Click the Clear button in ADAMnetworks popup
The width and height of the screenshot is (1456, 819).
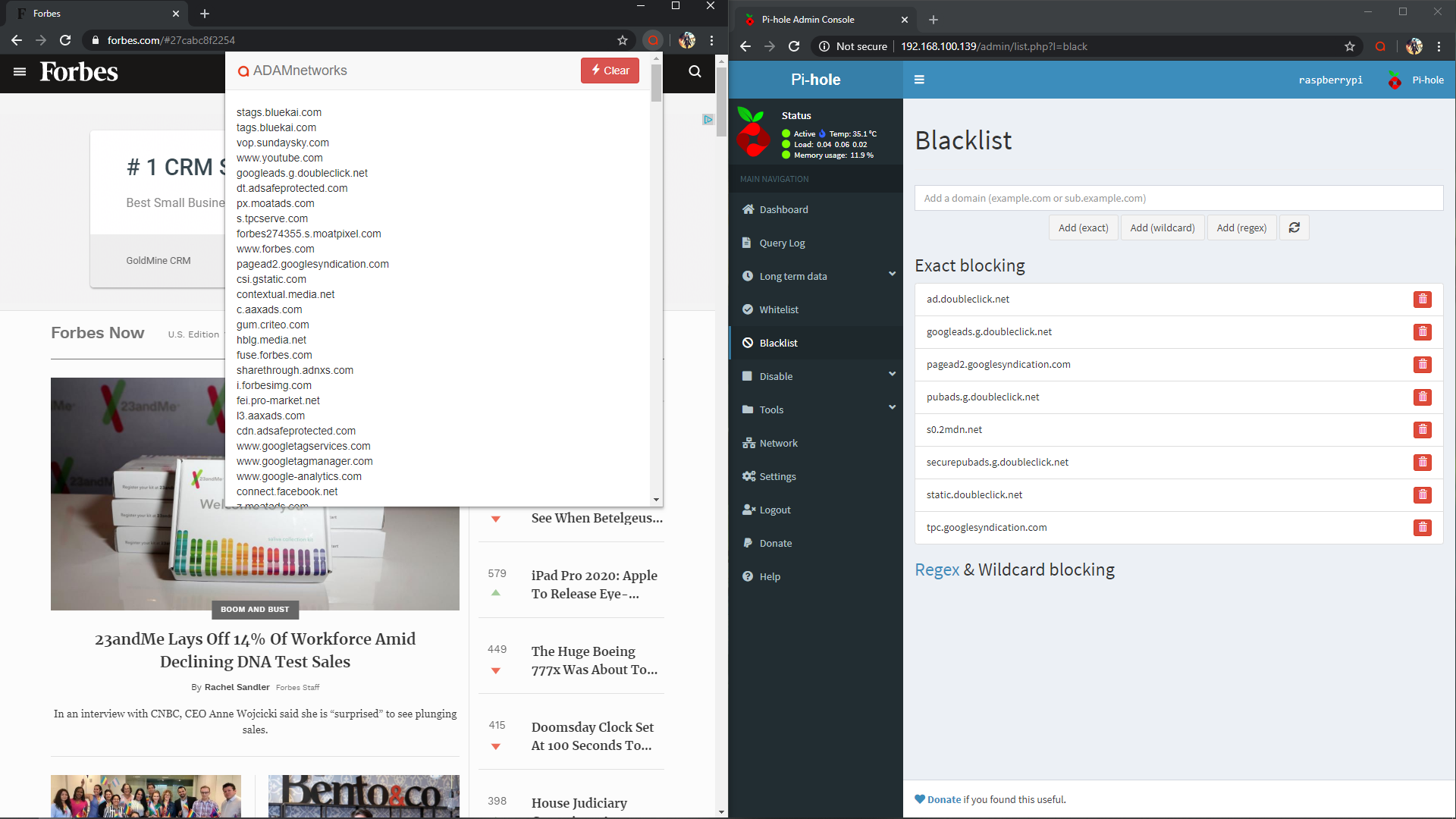point(610,71)
